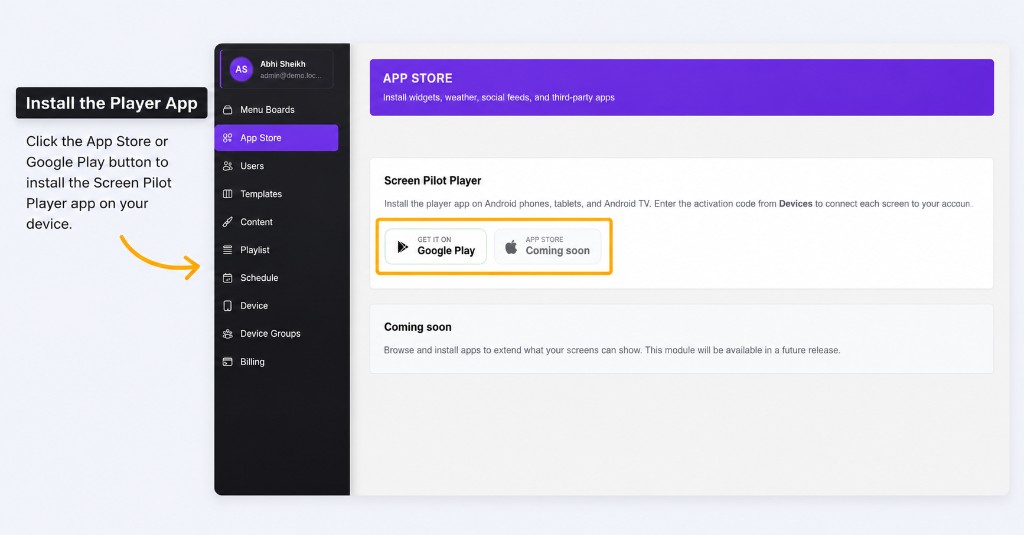Click the Apple logo icon
1024x535 pixels.
pyautogui.click(x=511, y=247)
